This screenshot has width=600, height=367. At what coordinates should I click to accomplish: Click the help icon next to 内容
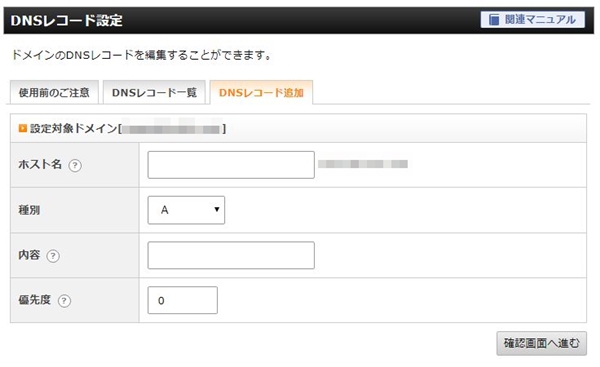(53, 256)
